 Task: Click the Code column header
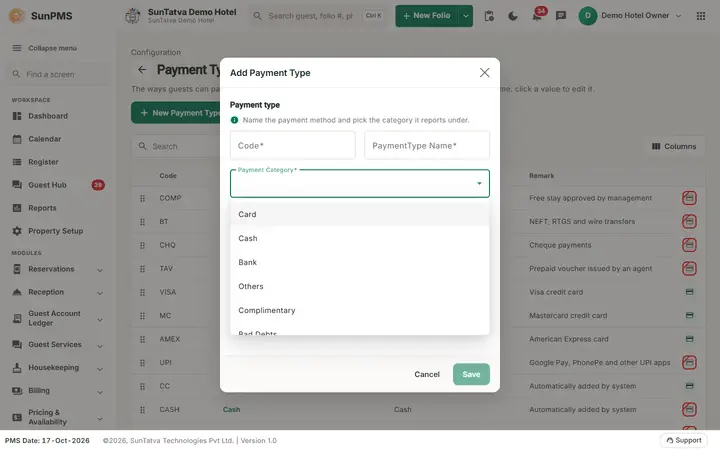168,175
